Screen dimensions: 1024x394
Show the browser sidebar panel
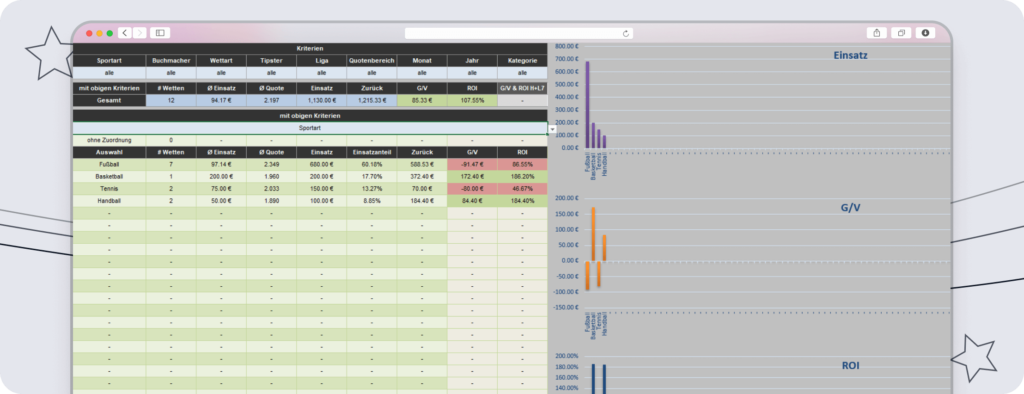point(160,33)
